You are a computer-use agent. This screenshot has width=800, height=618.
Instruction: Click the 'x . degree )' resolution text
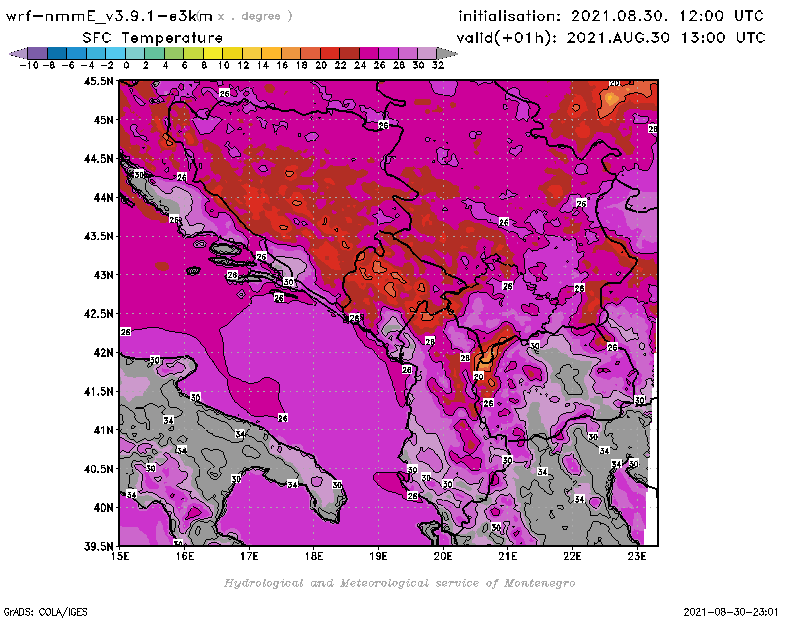(x=255, y=16)
